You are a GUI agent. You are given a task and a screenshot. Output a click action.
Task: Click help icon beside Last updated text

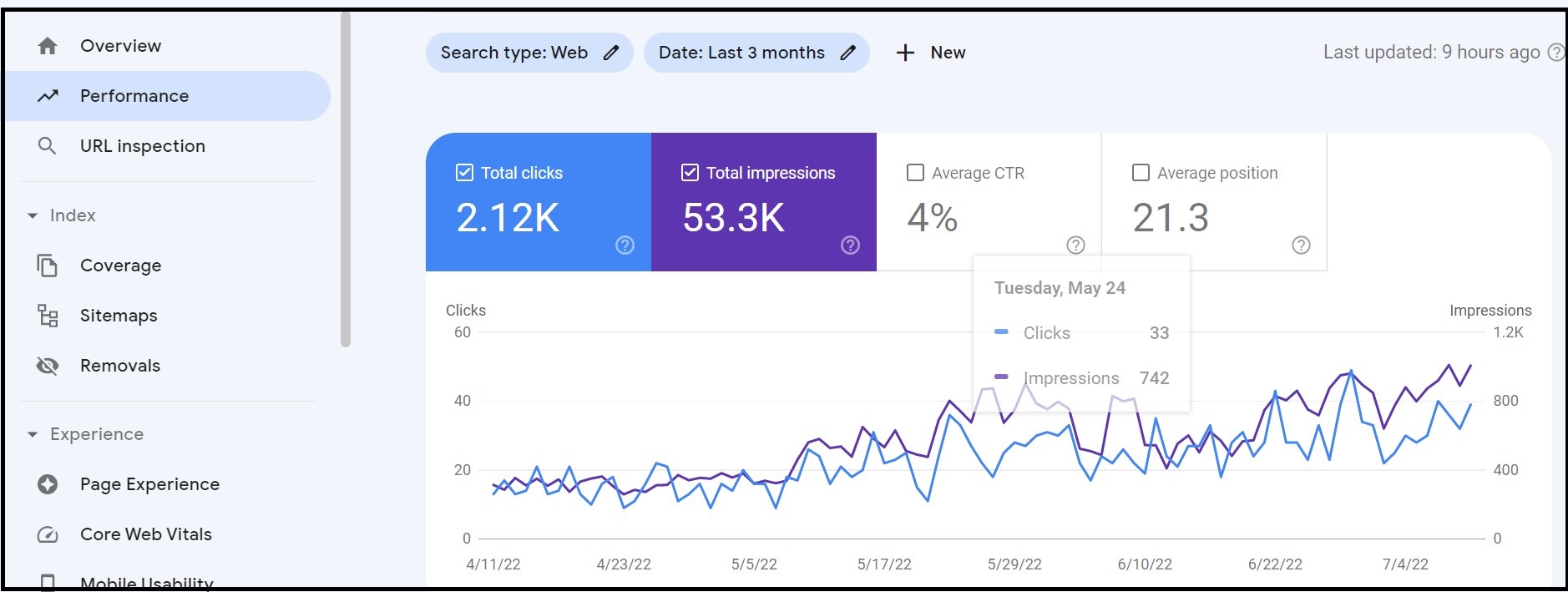click(1555, 53)
